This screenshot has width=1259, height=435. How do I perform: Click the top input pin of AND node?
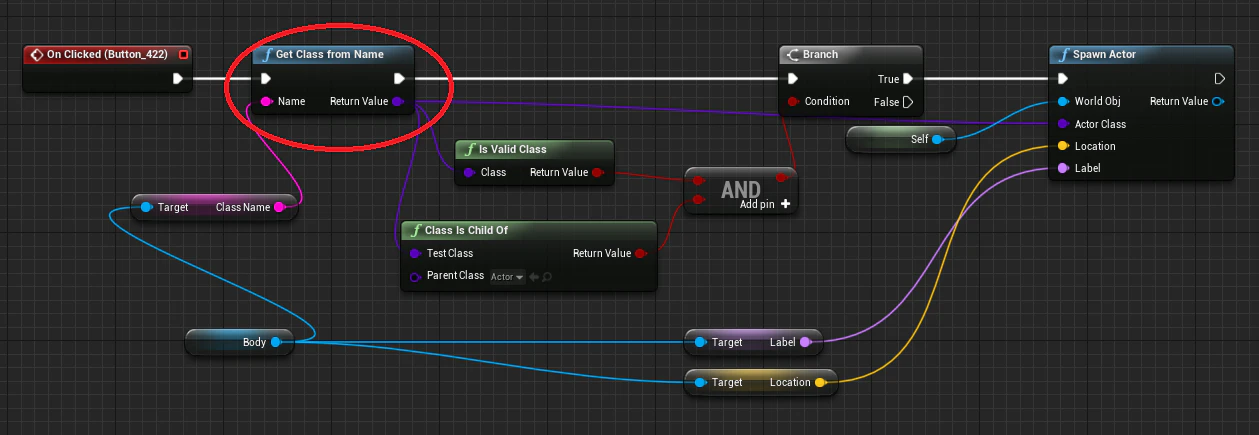[698, 182]
